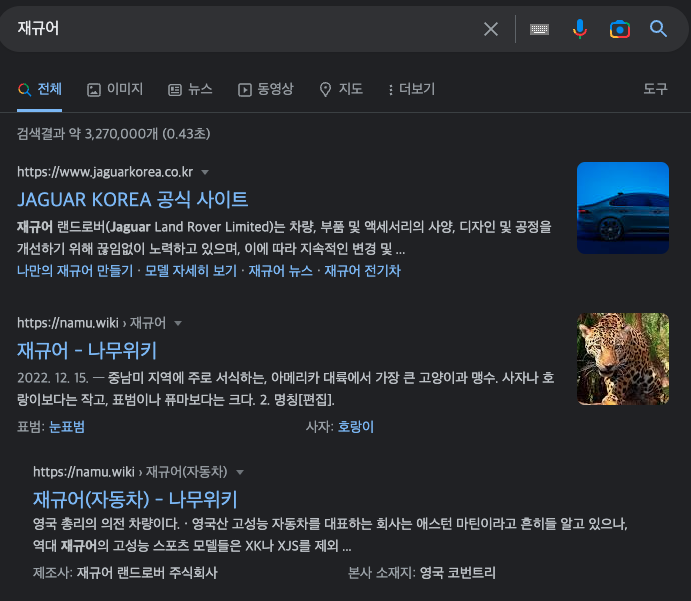
Task: Click the magnifying glass search button
Action: pos(658,29)
